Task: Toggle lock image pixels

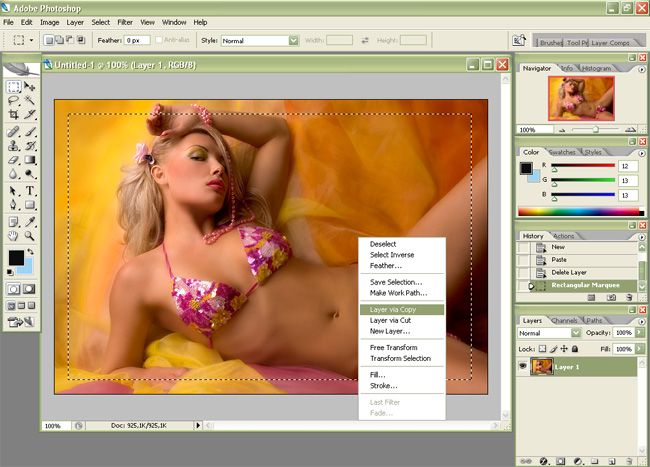Action: 553,349
